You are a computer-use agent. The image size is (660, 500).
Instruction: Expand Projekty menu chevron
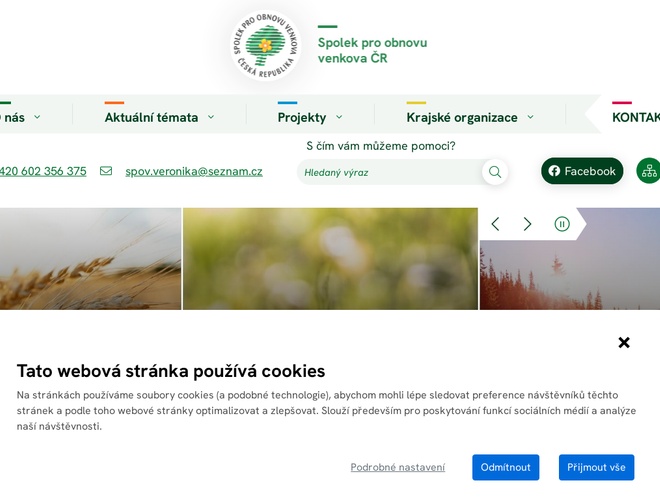[x=339, y=117]
